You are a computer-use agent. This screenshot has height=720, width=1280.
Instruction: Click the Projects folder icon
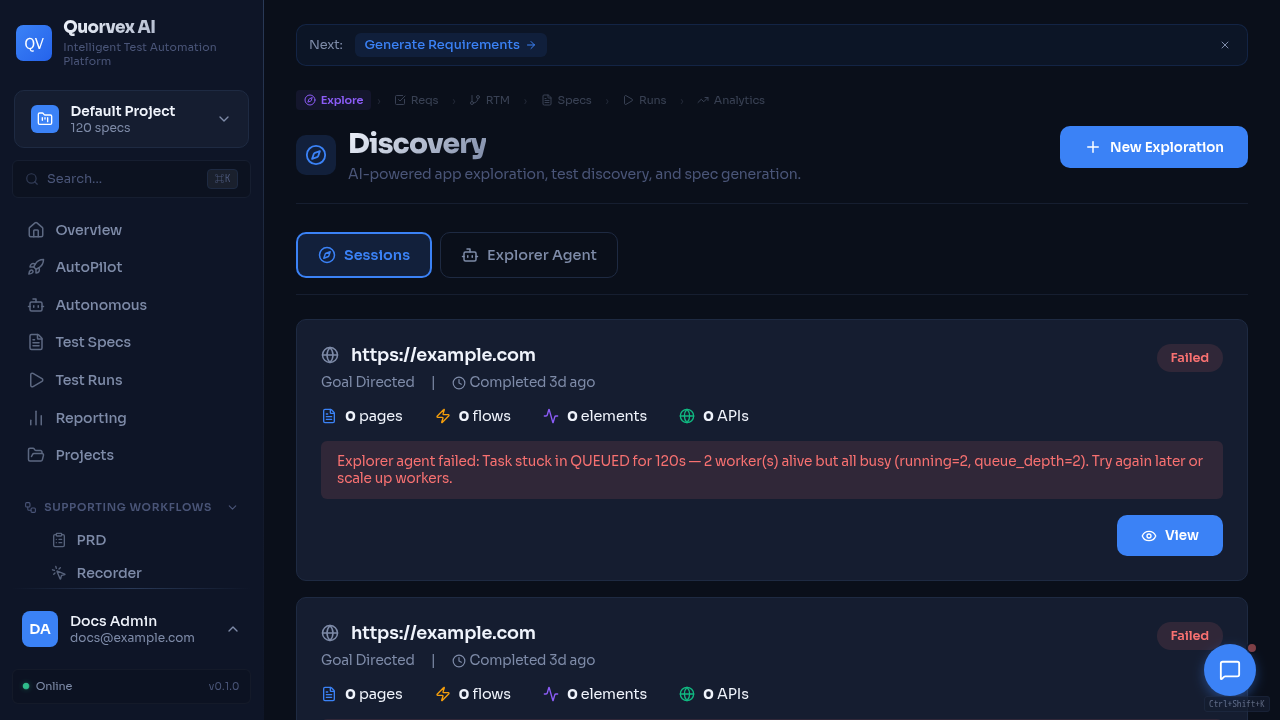pyautogui.click(x=36, y=455)
